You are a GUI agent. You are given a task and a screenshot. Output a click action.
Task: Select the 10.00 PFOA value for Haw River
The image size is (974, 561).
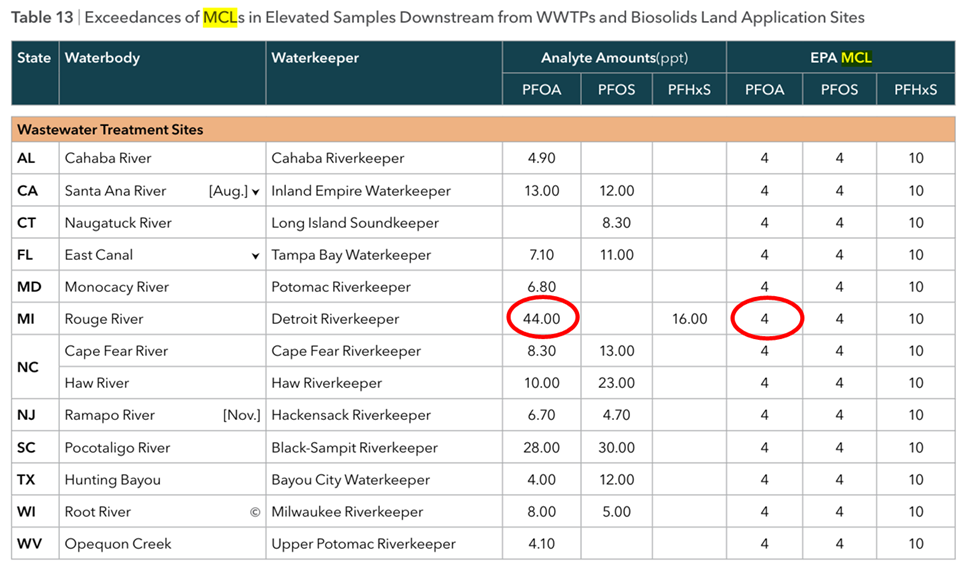[542, 383]
